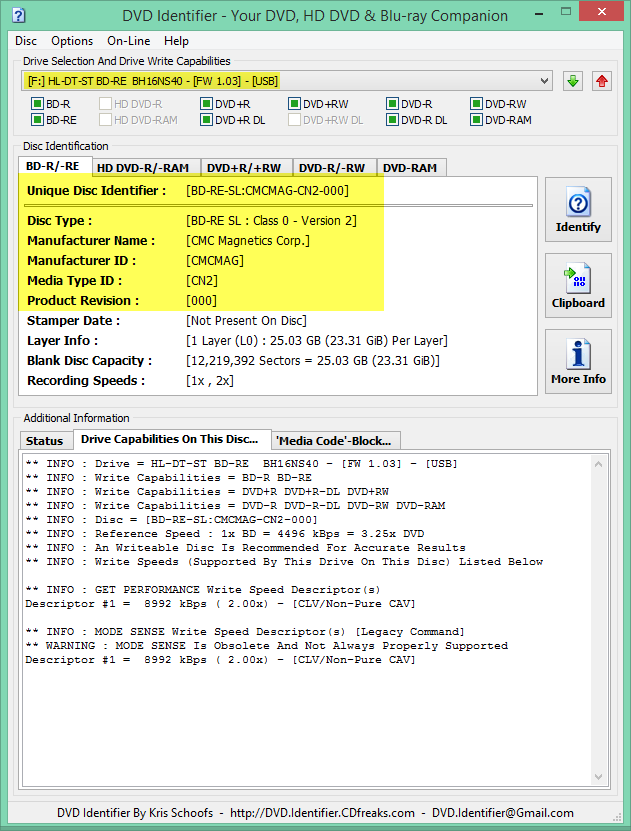Image resolution: width=631 pixels, height=831 pixels.
Task: Toggle the HD DVD-R checkbox
Action: click(105, 104)
